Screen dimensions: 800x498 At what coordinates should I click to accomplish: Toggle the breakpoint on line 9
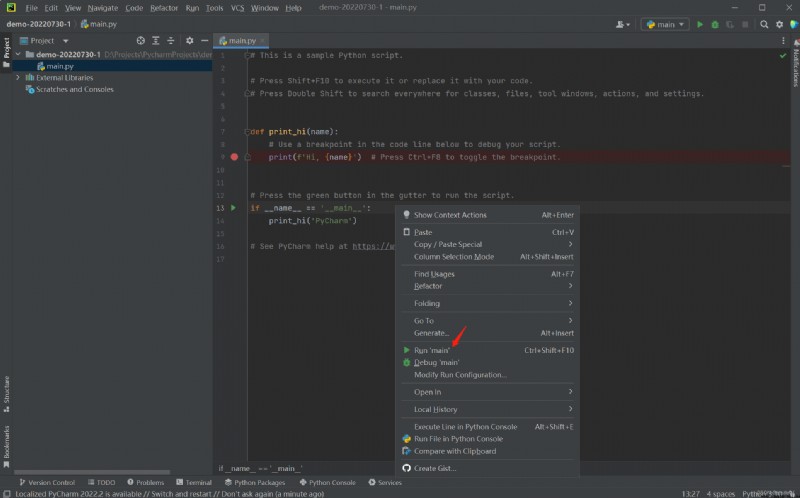[234, 157]
